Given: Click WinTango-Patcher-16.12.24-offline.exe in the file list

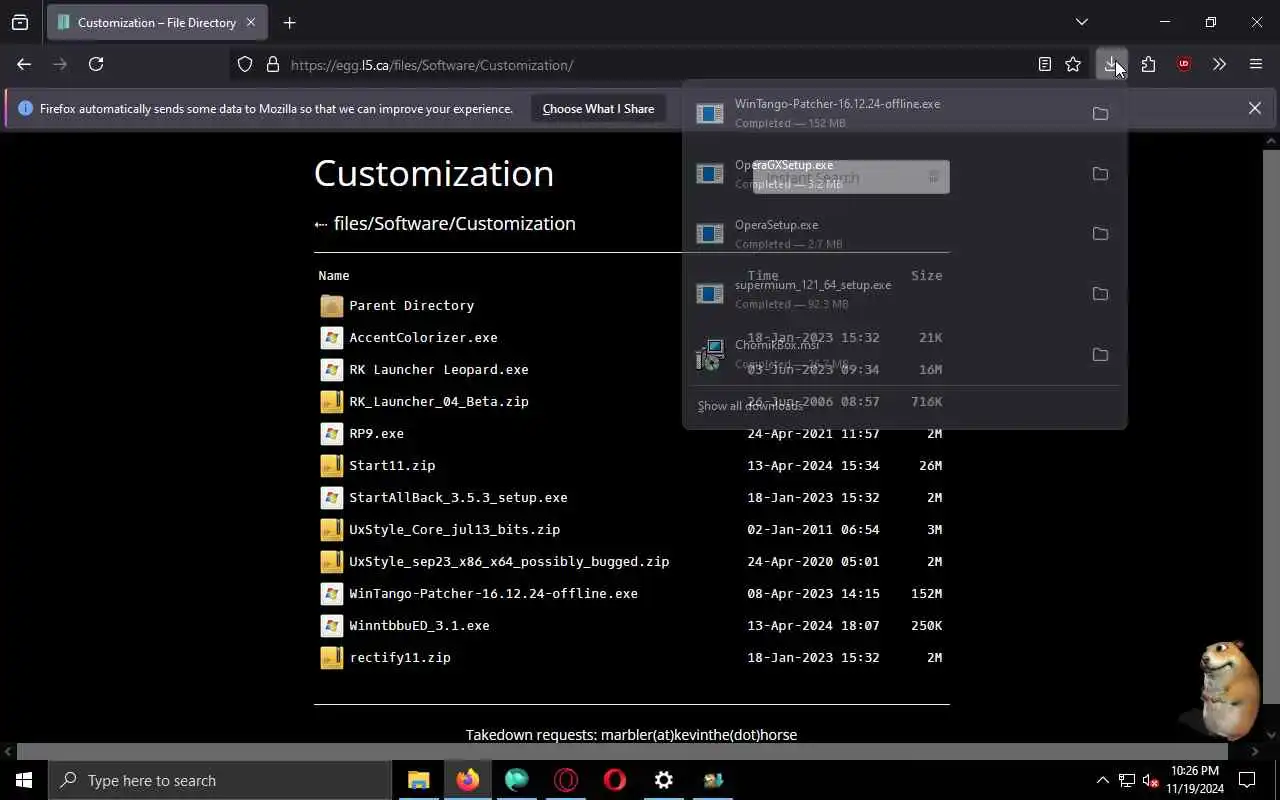Looking at the screenshot, I should [x=493, y=593].
